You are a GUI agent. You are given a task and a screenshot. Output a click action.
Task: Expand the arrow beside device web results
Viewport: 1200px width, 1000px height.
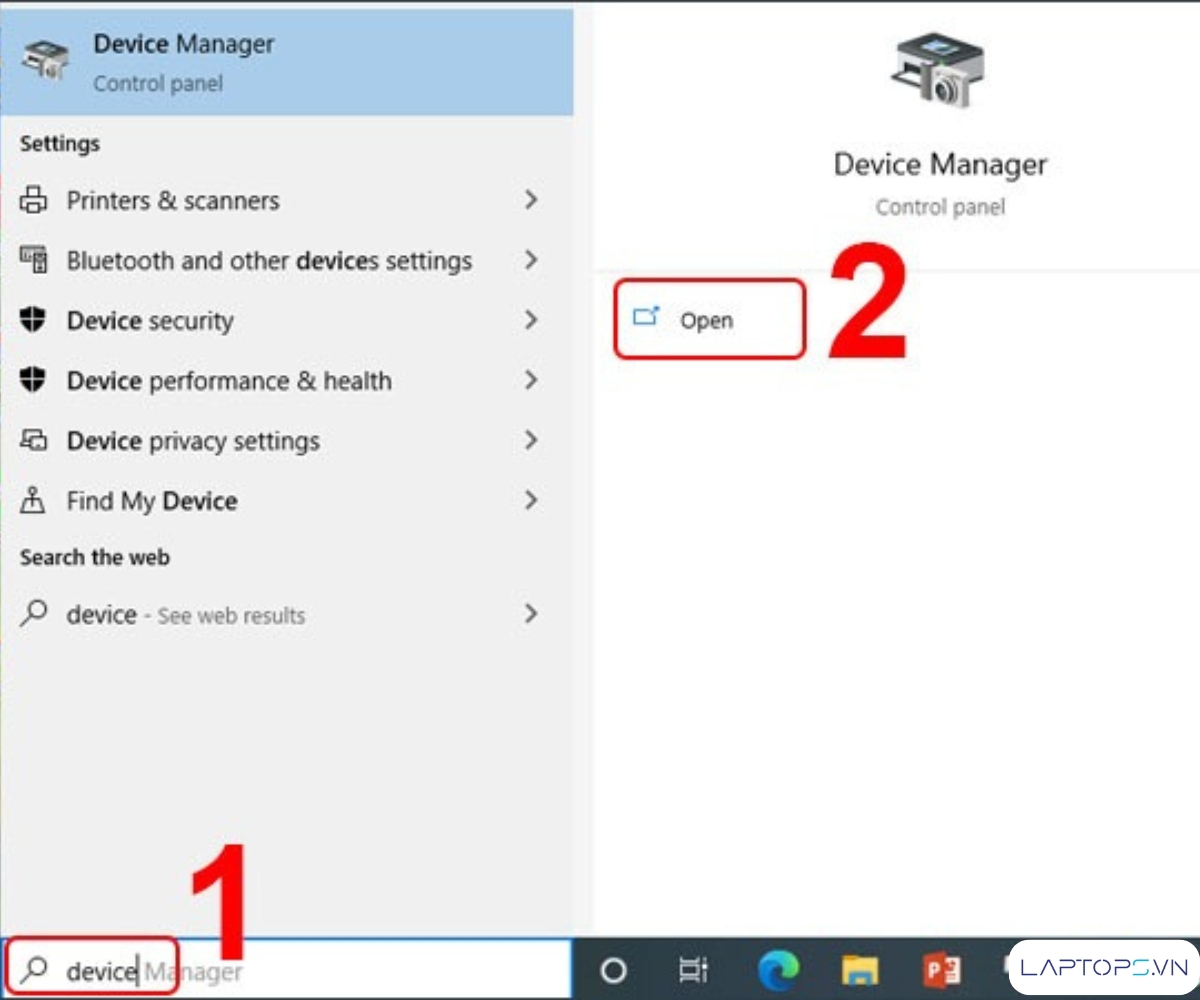coord(531,614)
